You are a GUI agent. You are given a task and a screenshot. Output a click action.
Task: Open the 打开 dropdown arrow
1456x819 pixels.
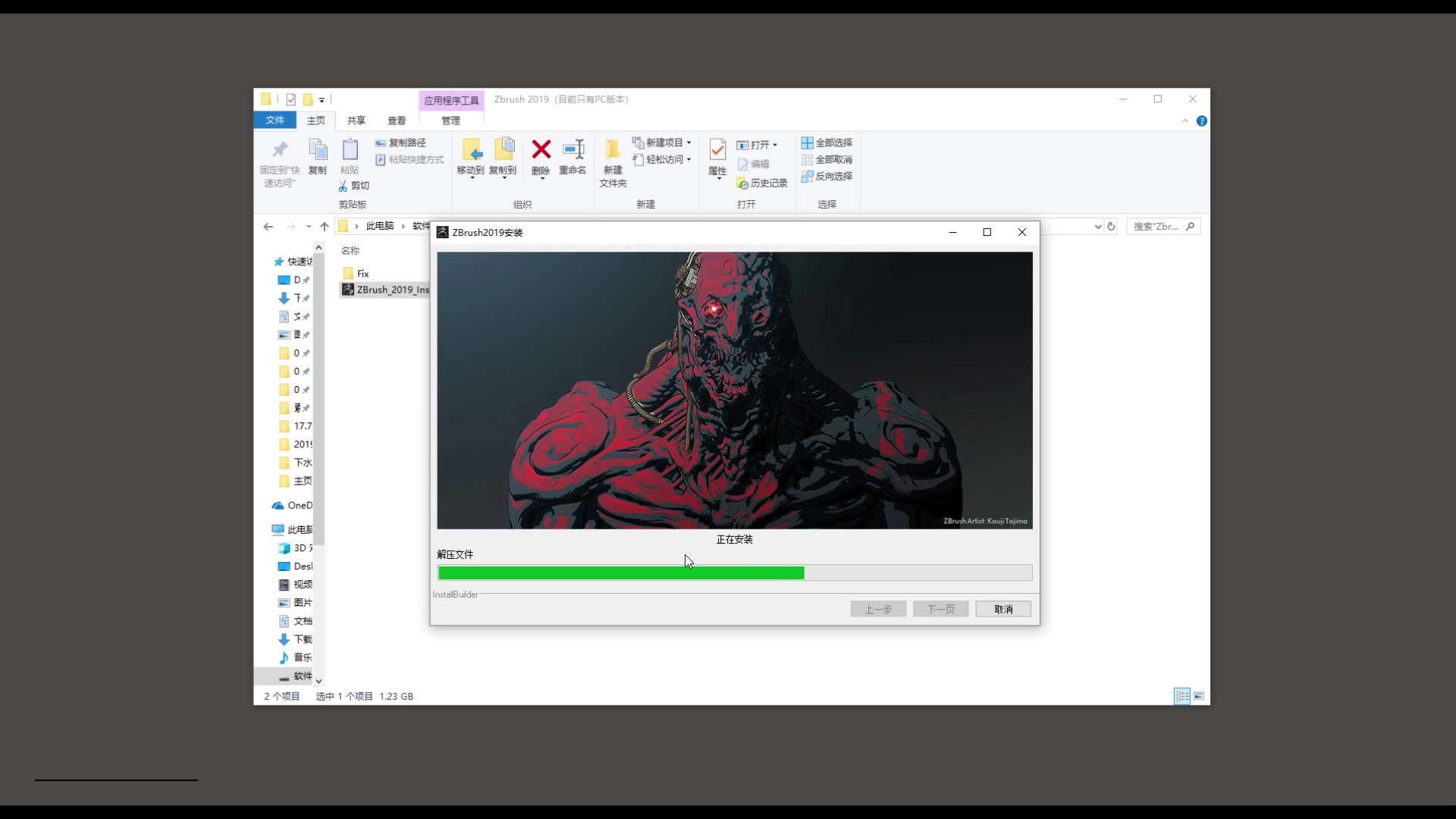coord(775,144)
